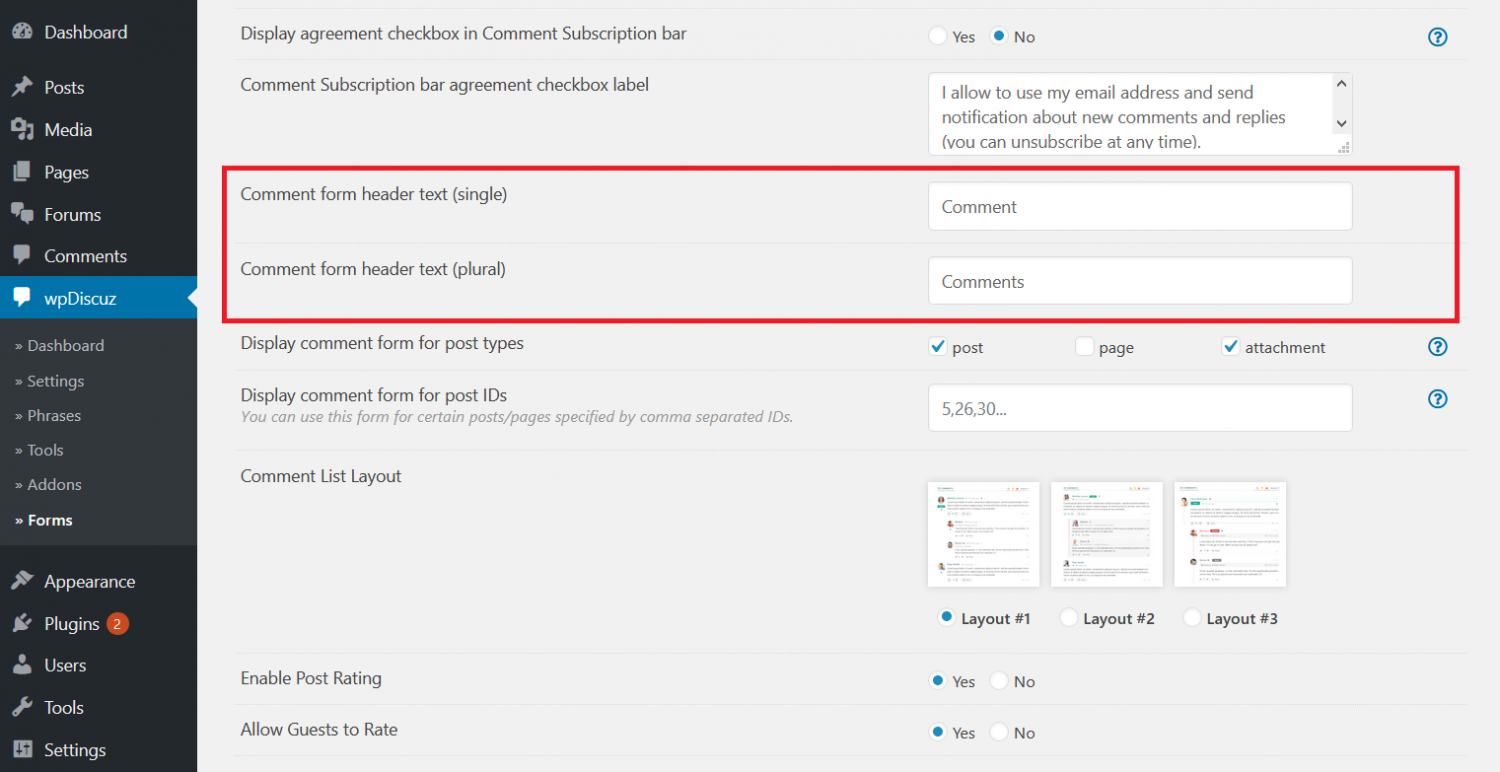Choose the Layout #2 radio button
The image size is (1500, 772).
tap(1068, 617)
